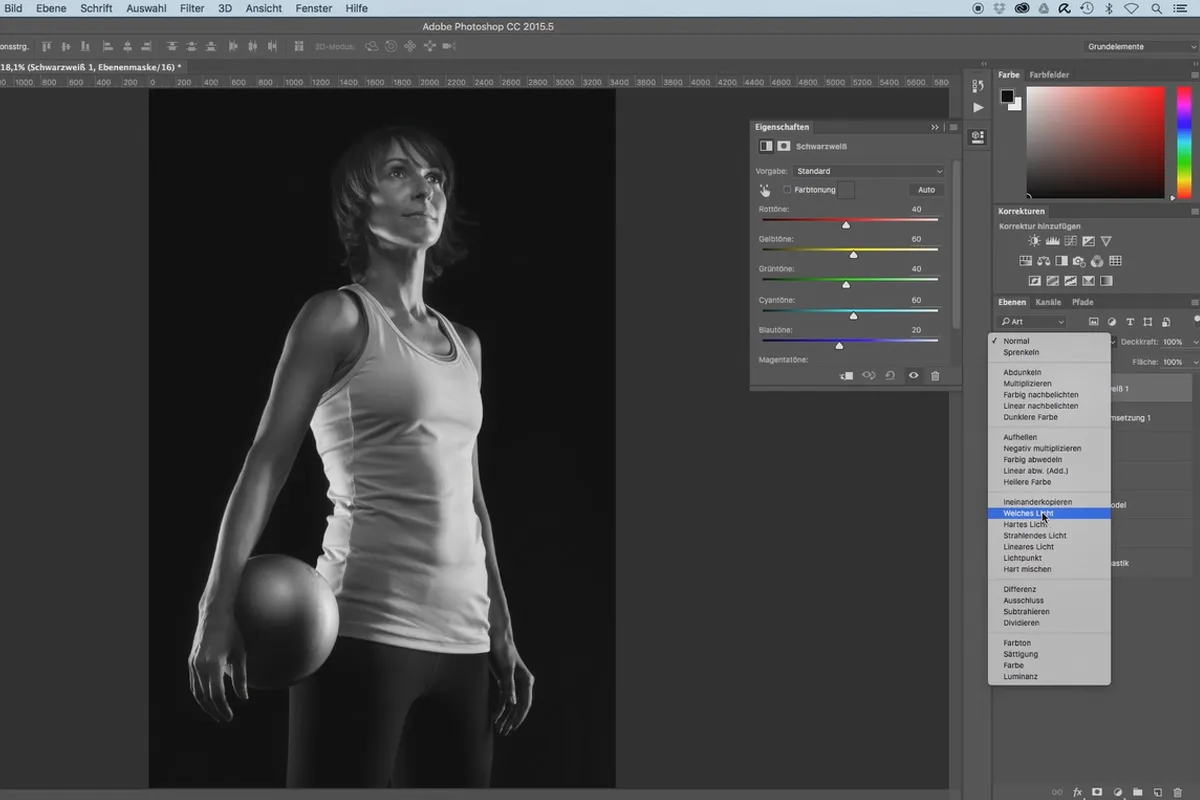The height and width of the screenshot is (800, 1200).
Task: Enable the Farbtonung checkbox
Action: click(787, 190)
